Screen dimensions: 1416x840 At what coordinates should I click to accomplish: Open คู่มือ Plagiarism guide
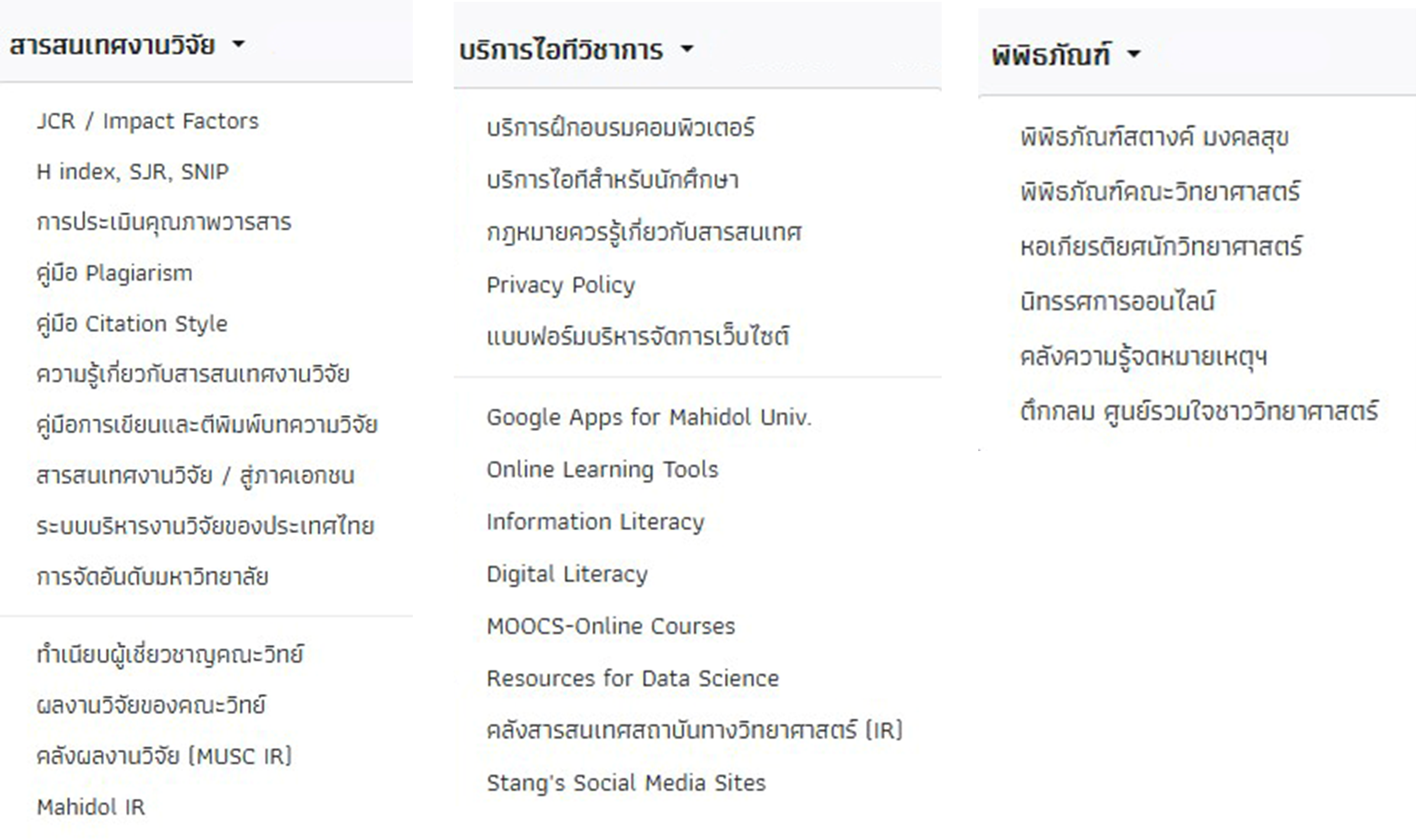coord(114,273)
